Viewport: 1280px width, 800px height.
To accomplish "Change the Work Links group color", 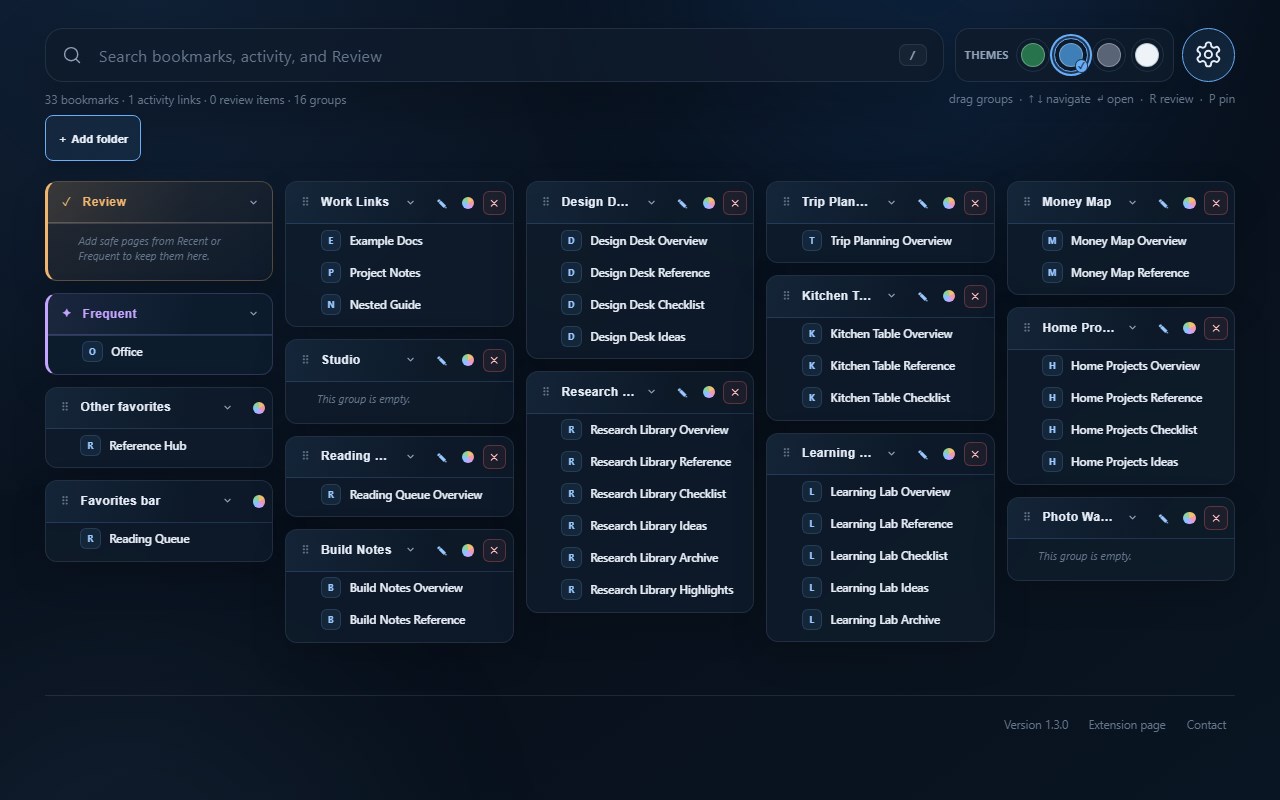I will [x=468, y=203].
